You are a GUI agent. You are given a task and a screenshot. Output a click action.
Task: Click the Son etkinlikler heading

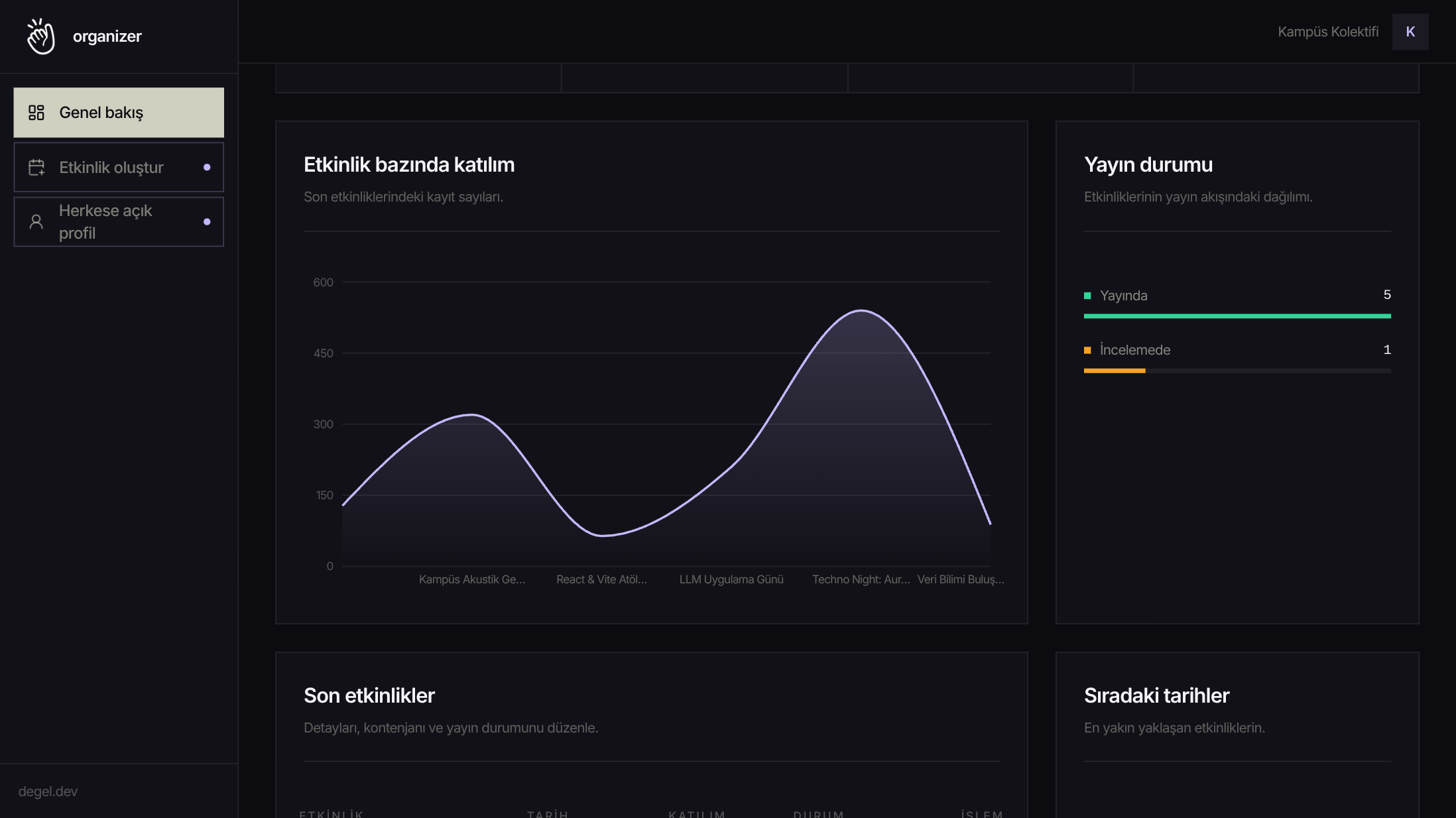click(x=369, y=695)
